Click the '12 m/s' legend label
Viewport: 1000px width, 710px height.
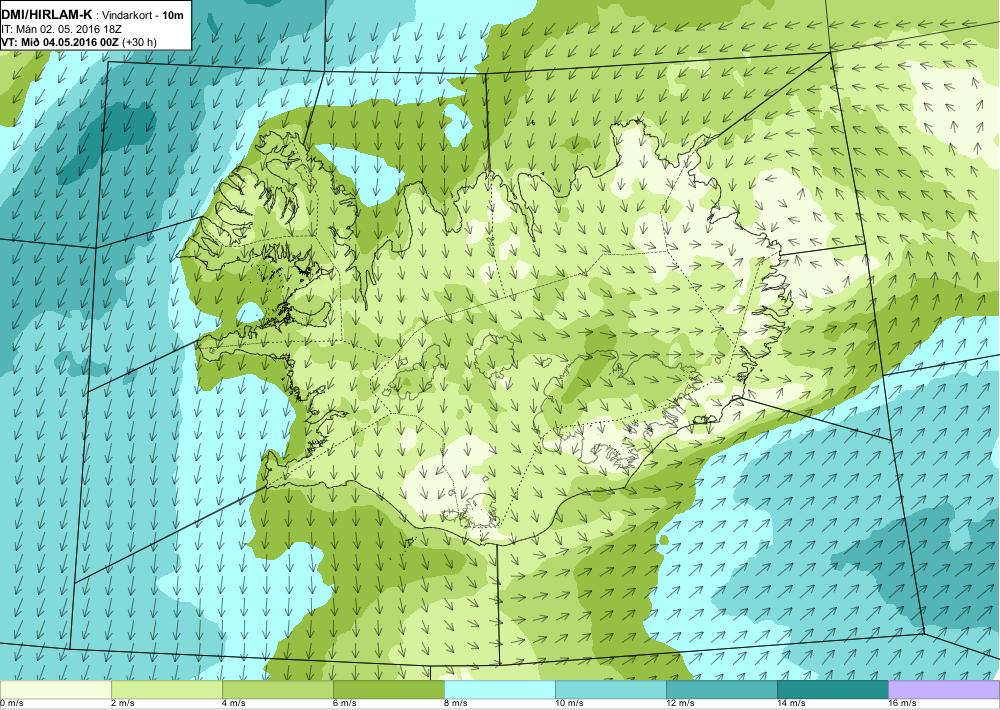point(680,704)
